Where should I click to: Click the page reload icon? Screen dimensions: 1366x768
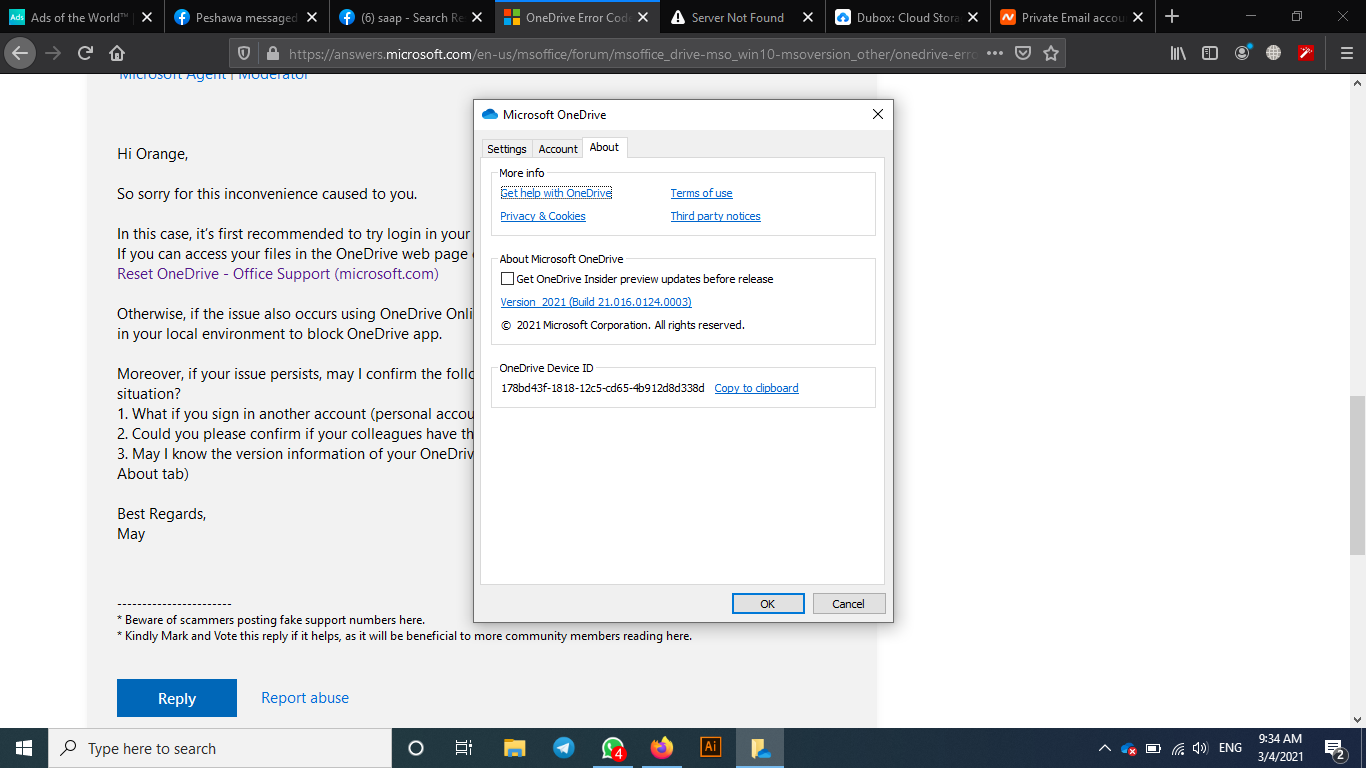click(x=85, y=52)
